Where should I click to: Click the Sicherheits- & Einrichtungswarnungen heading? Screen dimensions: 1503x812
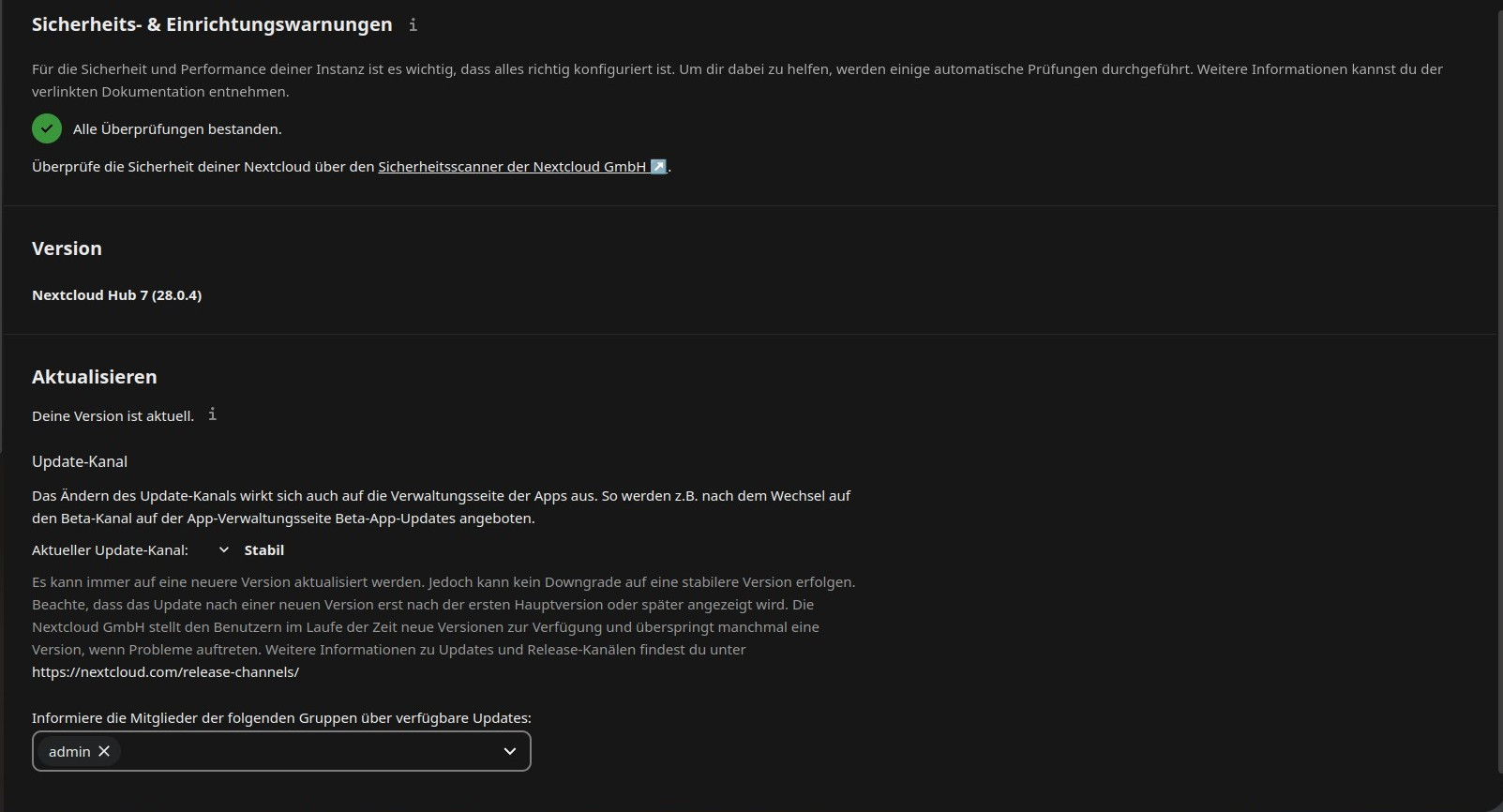(x=212, y=25)
